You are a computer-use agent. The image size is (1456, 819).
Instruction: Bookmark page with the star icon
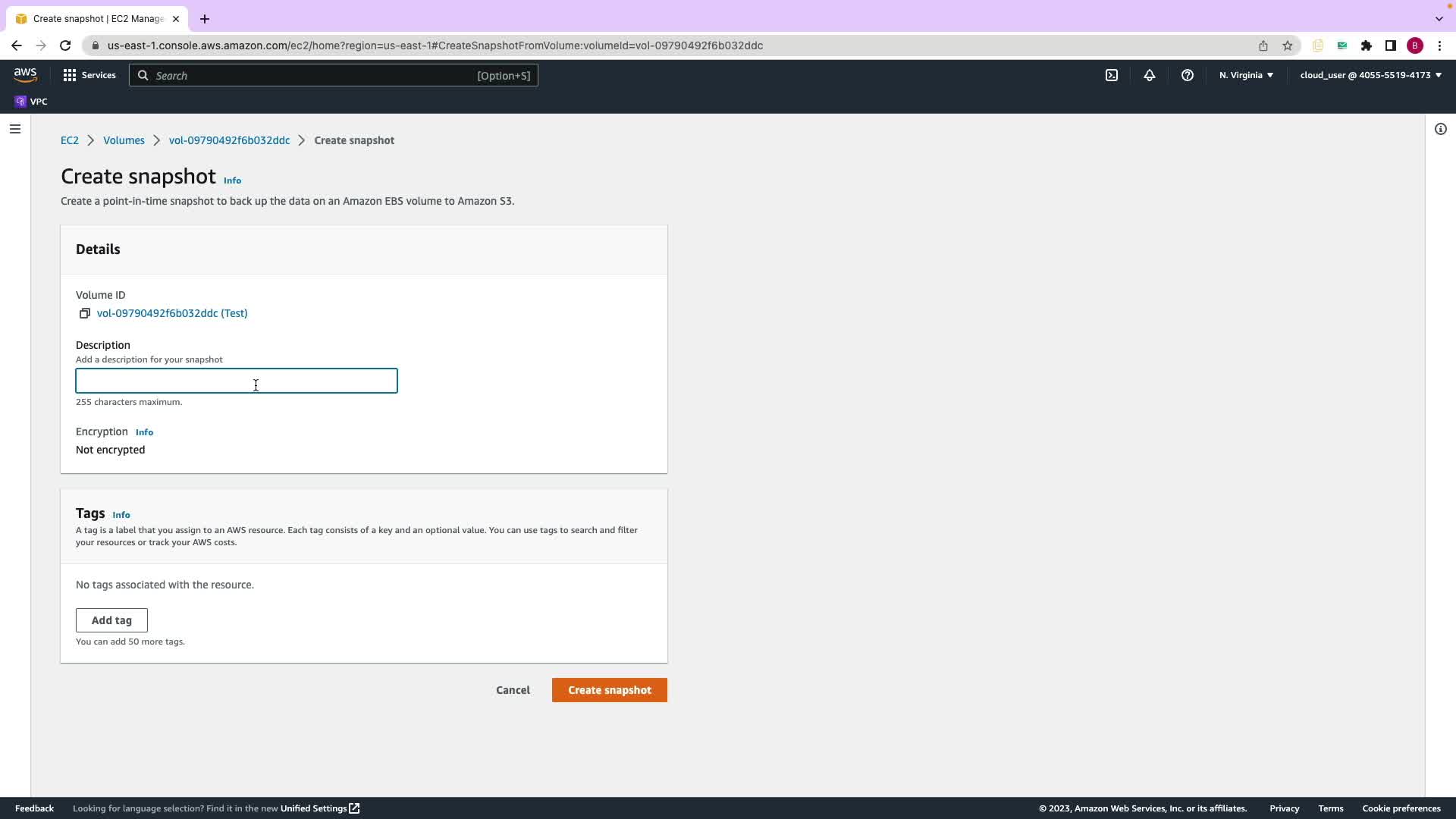pos(1288,45)
